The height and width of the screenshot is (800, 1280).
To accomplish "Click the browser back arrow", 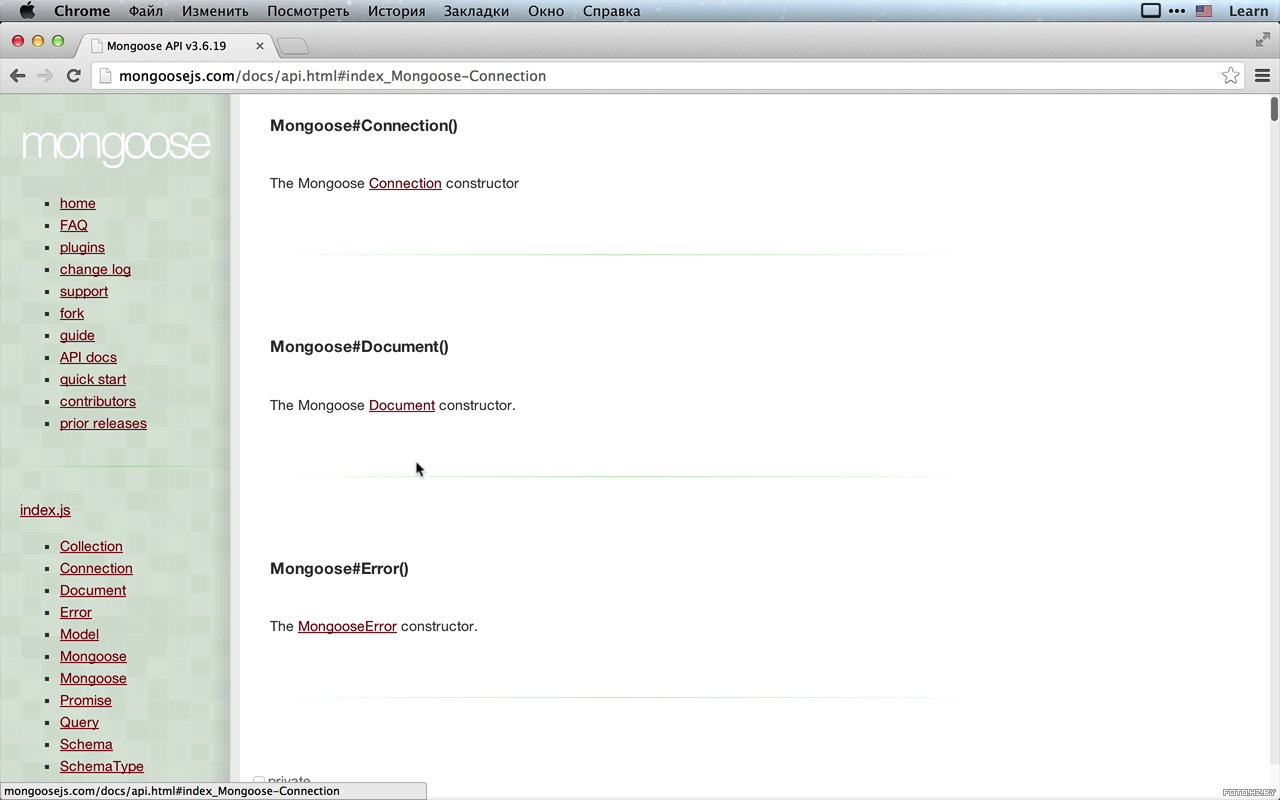I will (x=17, y=76).
